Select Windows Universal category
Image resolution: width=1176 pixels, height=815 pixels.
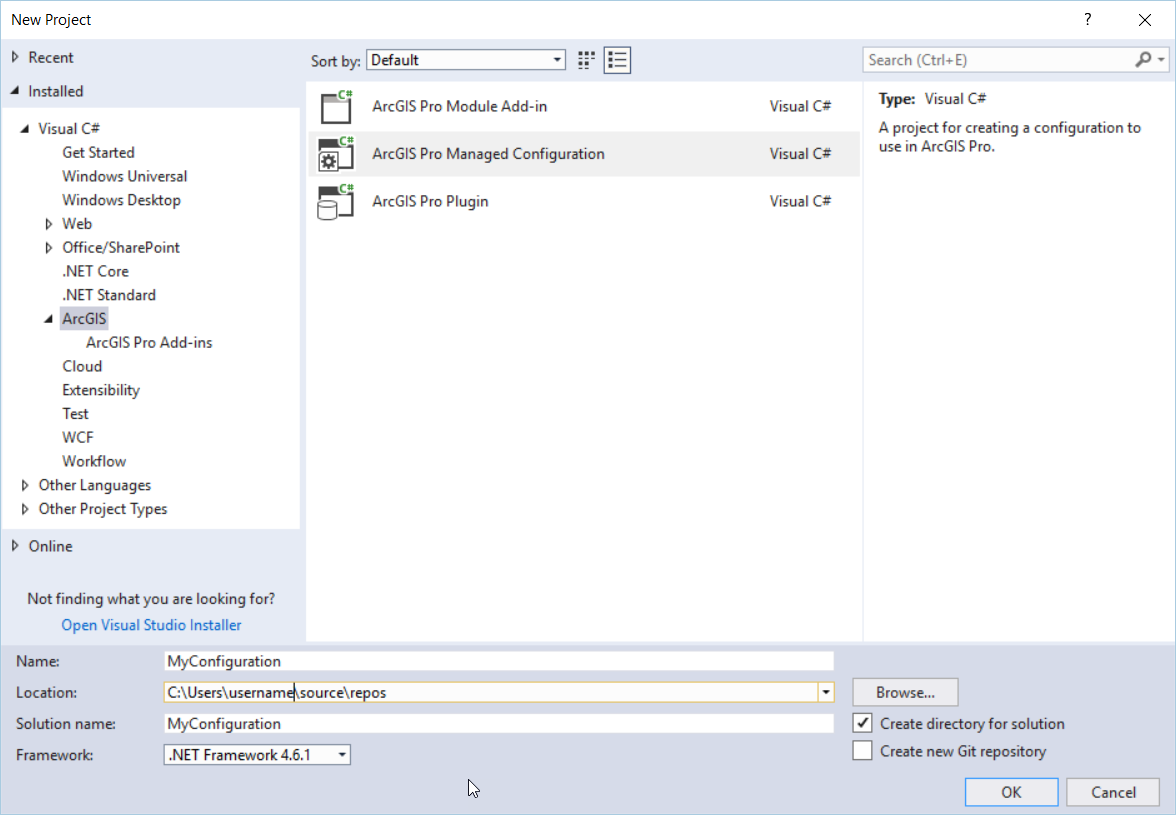click(124, 176)
